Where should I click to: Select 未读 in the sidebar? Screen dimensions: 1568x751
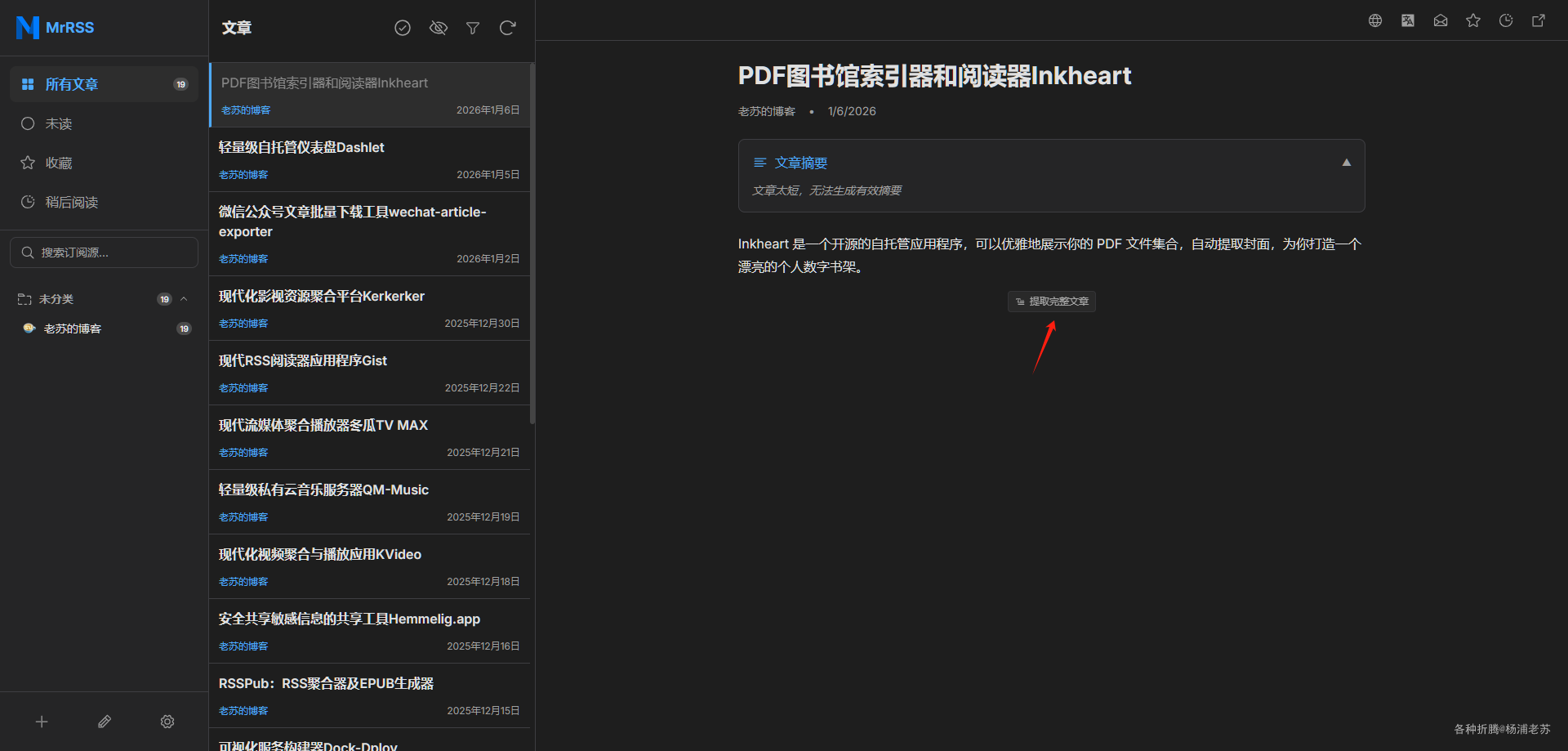click(104, 123)
